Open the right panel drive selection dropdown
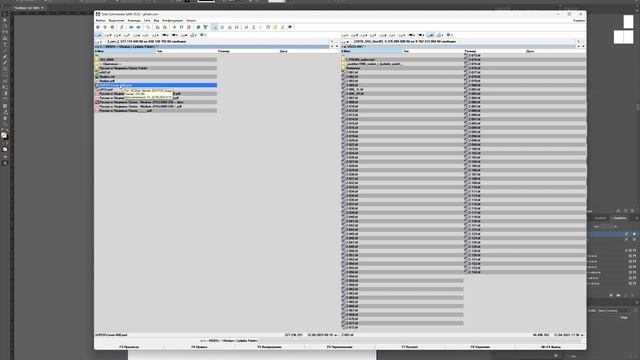640x360 pixels. 346,42
